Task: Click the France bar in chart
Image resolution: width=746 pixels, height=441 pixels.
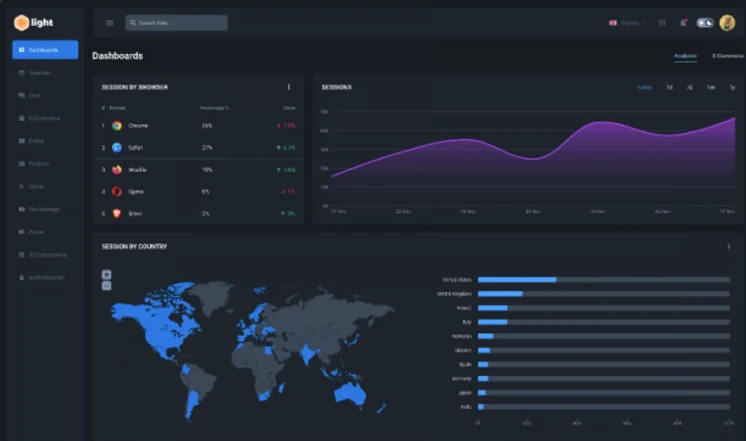Action: pyautogui.click(x=493, y=308)
